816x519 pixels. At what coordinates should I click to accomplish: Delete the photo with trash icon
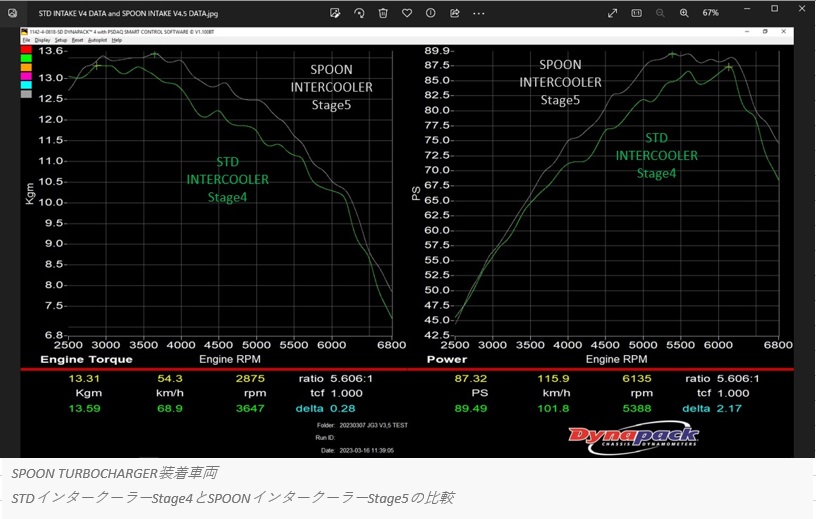tap(383, 13)
